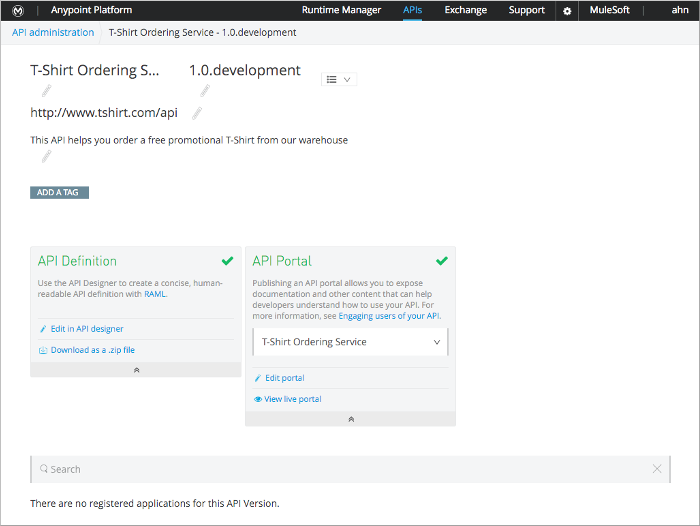Click the eye icon beside View live portal

tap(258, 399)
